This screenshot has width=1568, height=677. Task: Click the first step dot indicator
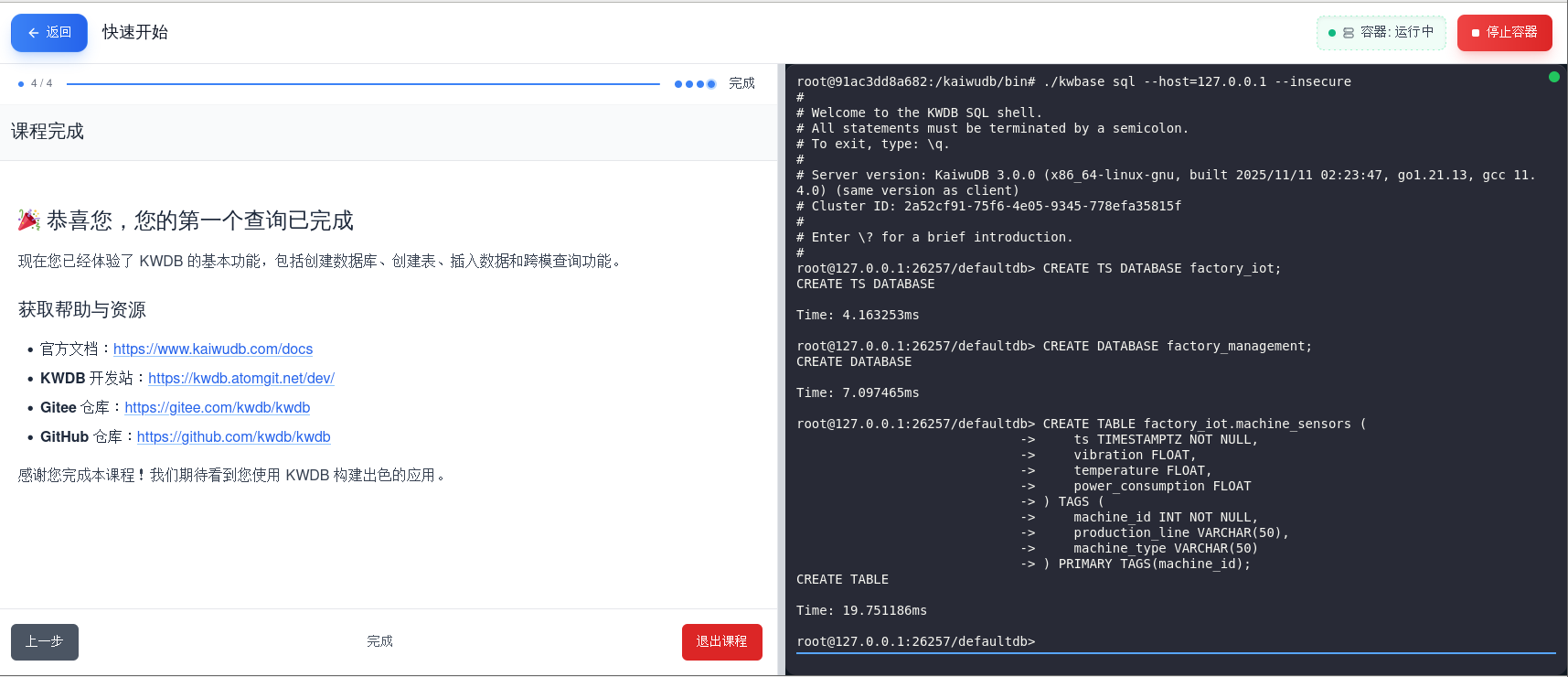[x=678, y=84]
